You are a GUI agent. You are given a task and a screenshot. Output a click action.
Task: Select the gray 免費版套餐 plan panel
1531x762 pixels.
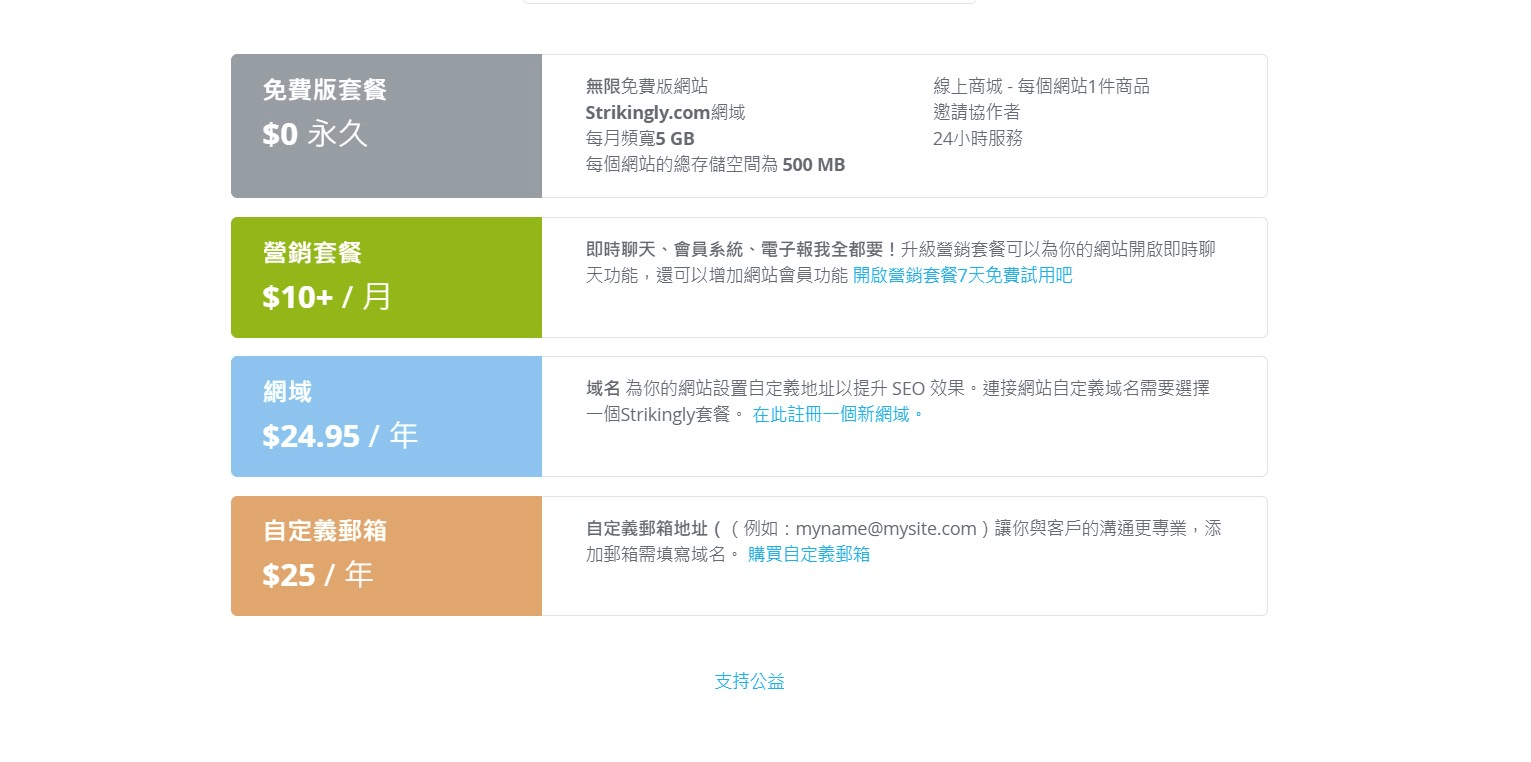[x=386, y=125]
